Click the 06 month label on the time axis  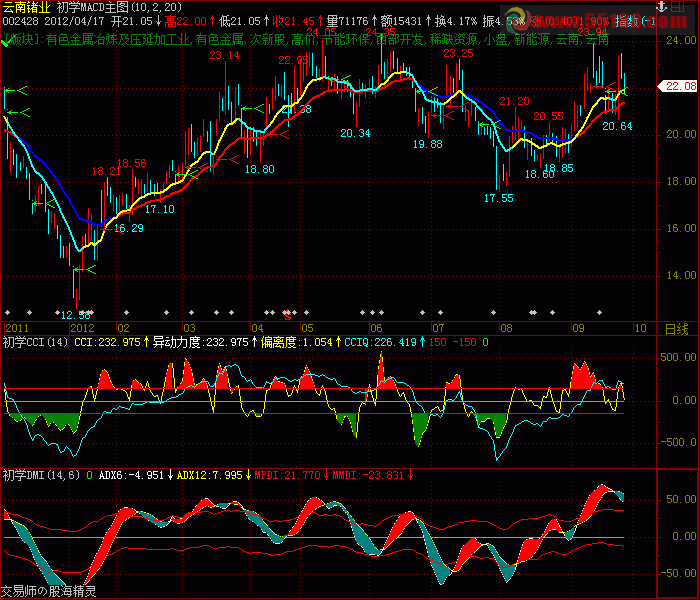point(376,329)
